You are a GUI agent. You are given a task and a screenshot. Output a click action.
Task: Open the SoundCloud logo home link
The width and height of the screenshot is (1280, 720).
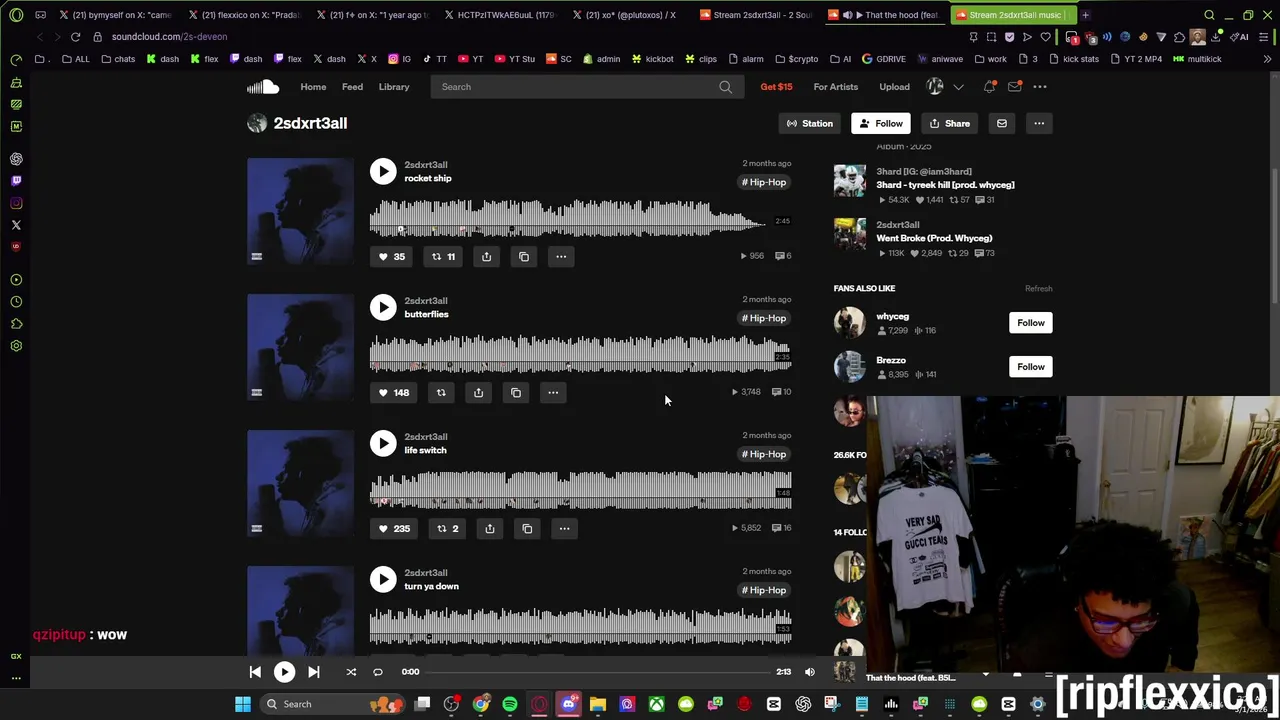pos(263,87)
